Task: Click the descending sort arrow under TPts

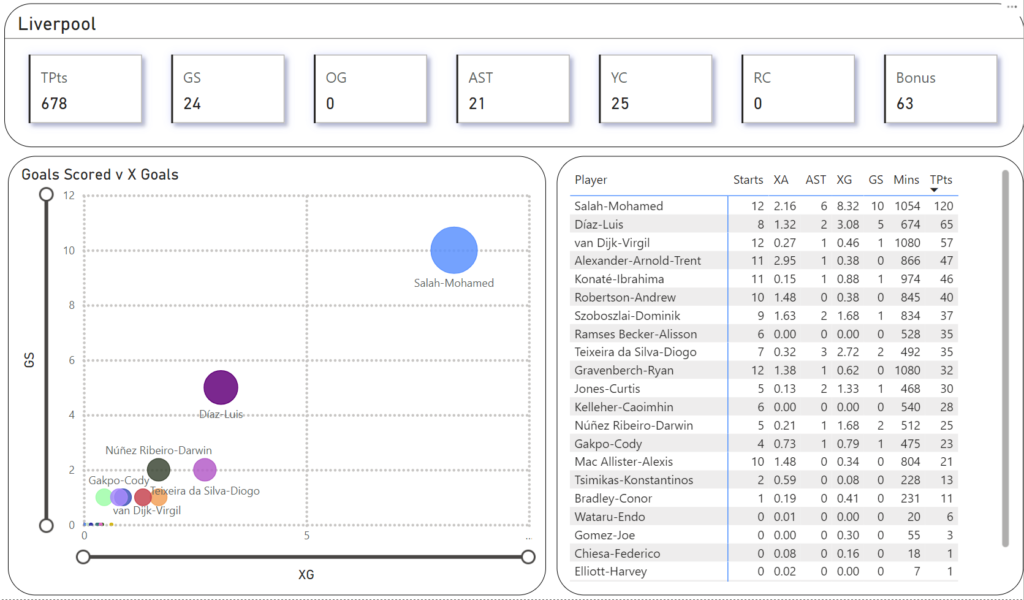Action: tap(935, 190)
